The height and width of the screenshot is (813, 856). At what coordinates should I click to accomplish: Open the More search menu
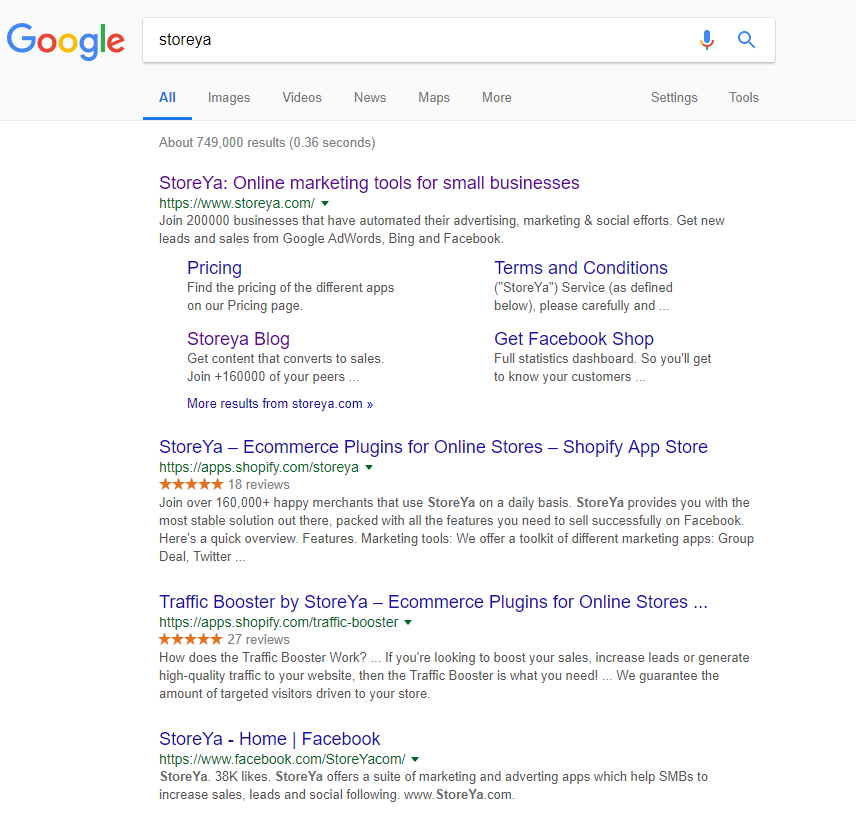coord(497,98)
